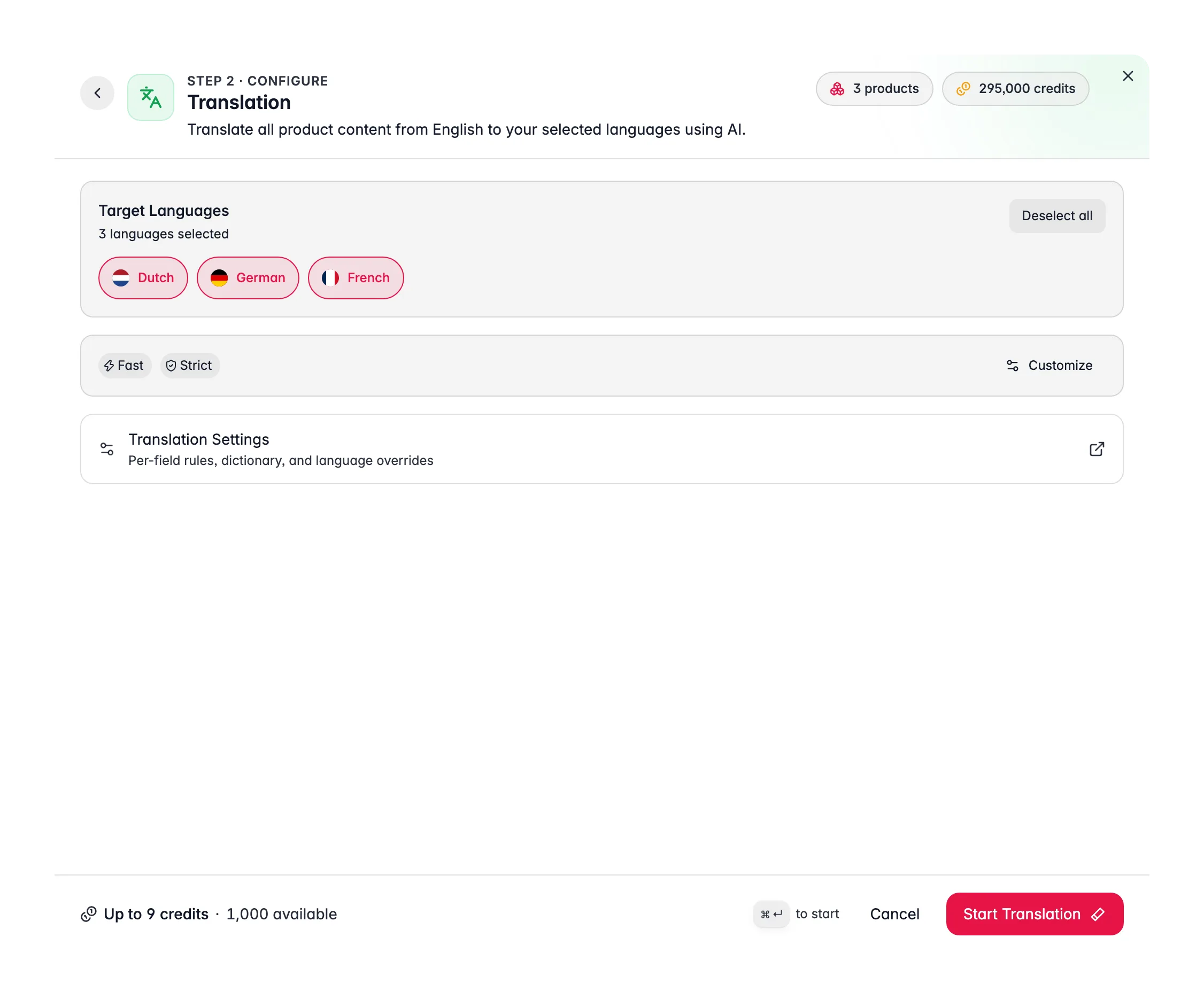Click the French flag icon
Screen dimensions: 1204x1007
(330, 278)
